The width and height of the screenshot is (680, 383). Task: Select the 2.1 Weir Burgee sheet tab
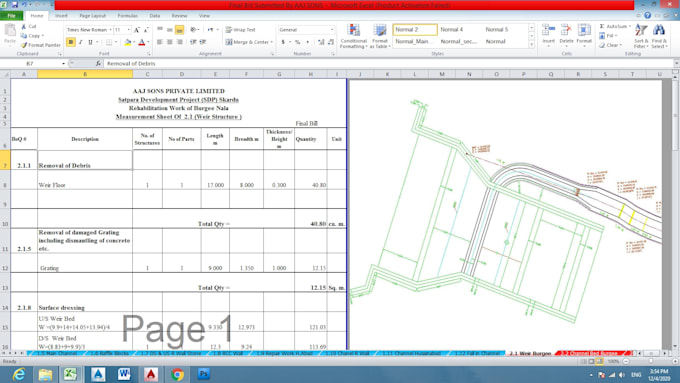(x=530, y=354)
